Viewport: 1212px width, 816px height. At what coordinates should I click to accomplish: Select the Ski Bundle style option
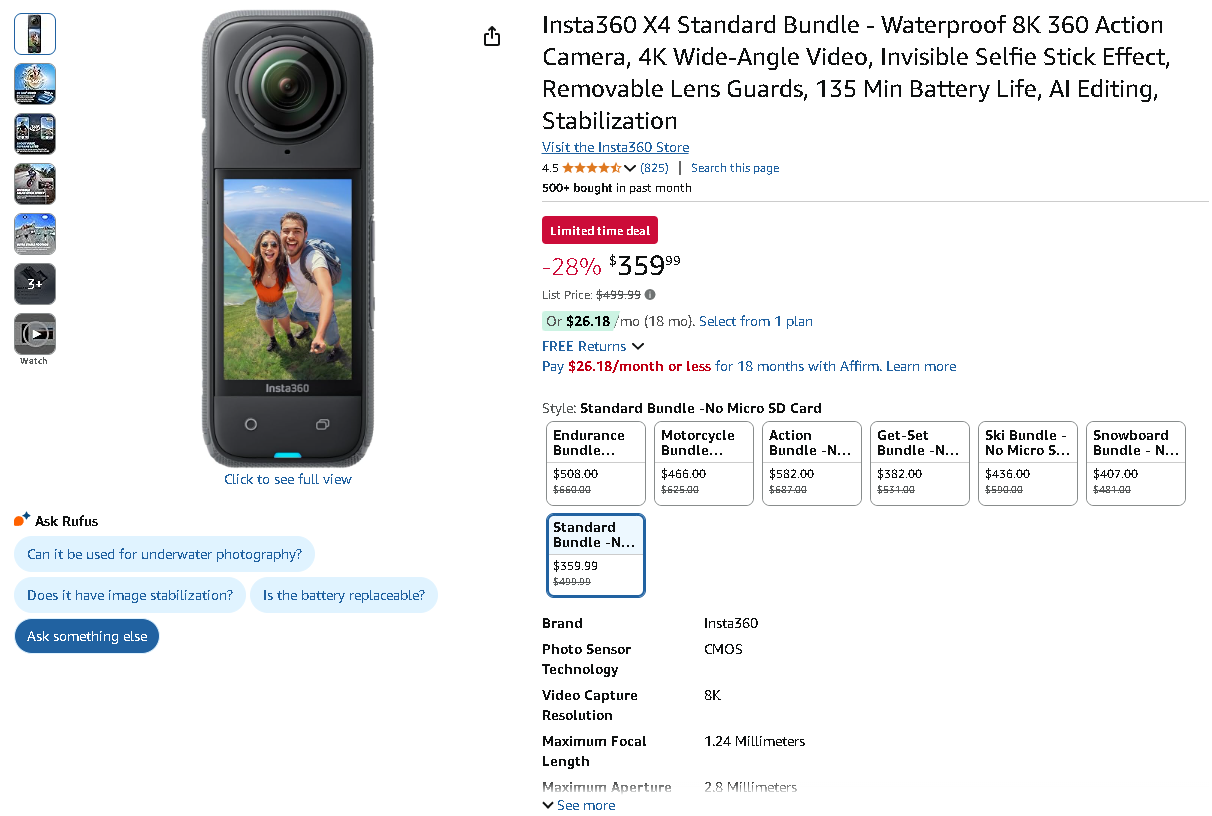click(x=1028, y=463)
